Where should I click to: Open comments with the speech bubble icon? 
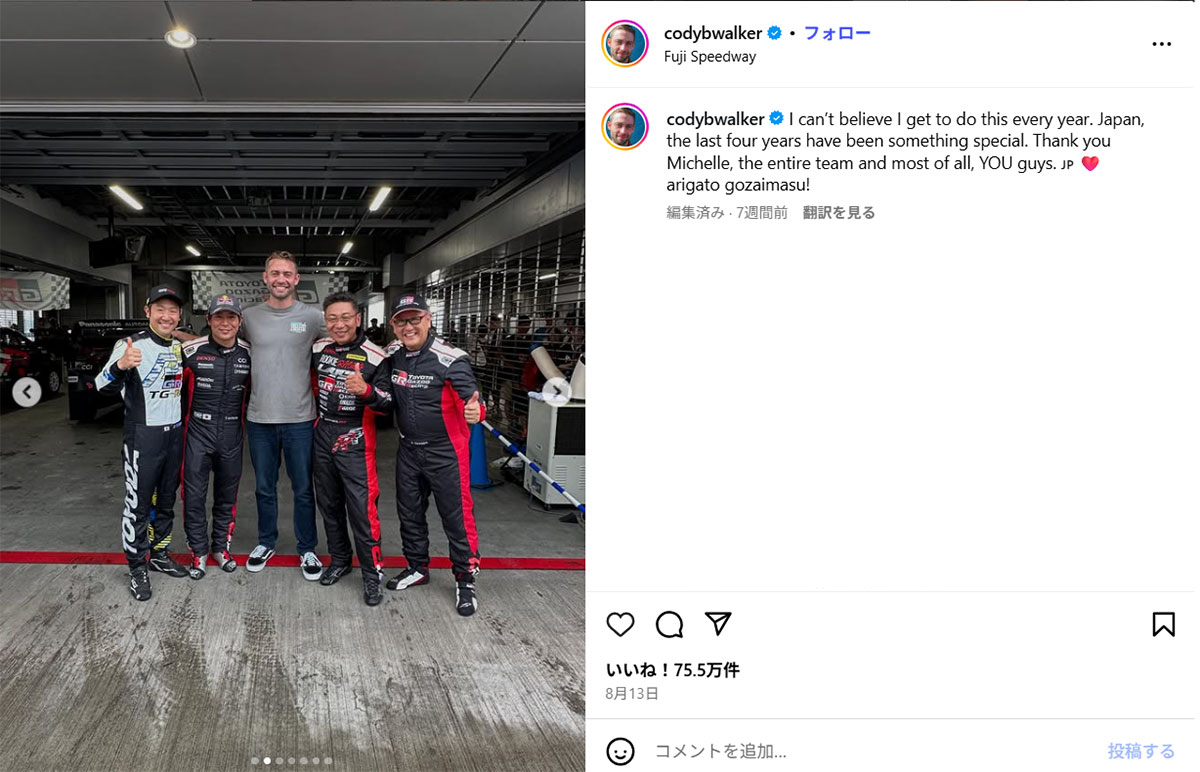[669, 625]
